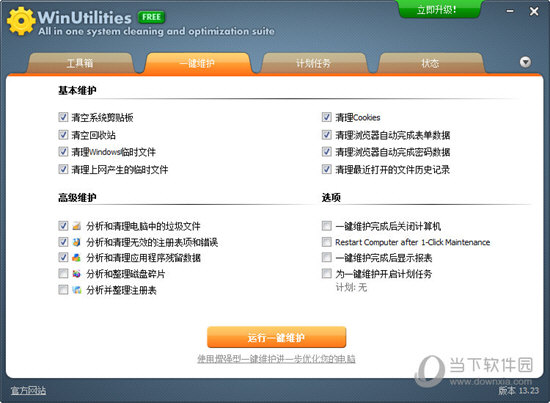The width and height of the screenshot is (550, 403).
Task: Enable 一键维护完成后显示报表 checkbox
Action: 327,257
